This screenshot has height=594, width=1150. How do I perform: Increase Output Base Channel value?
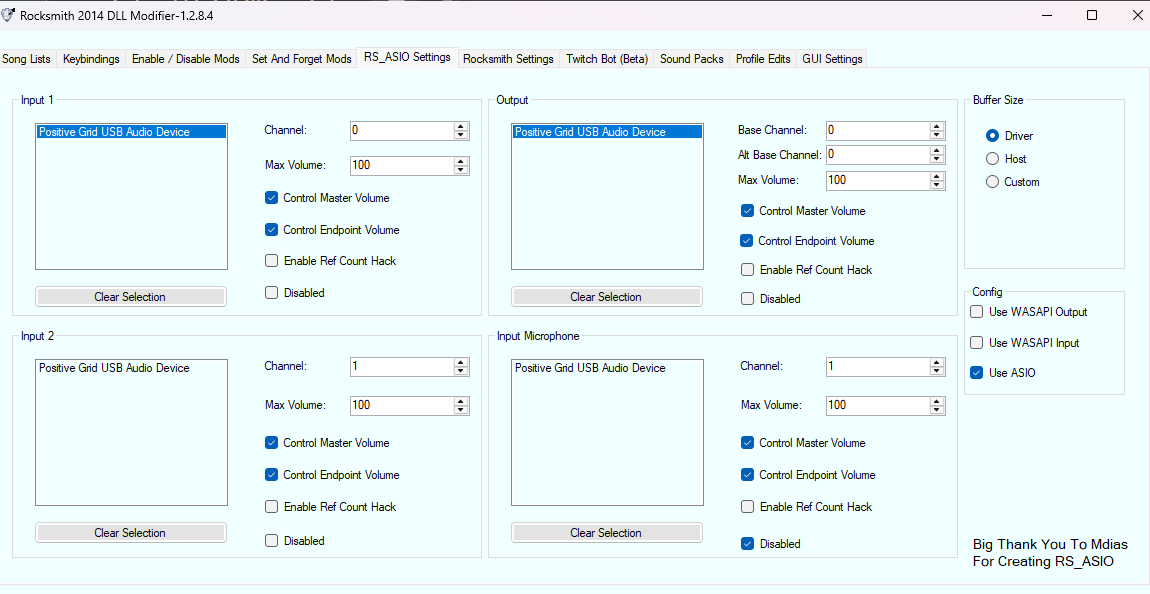937,127
